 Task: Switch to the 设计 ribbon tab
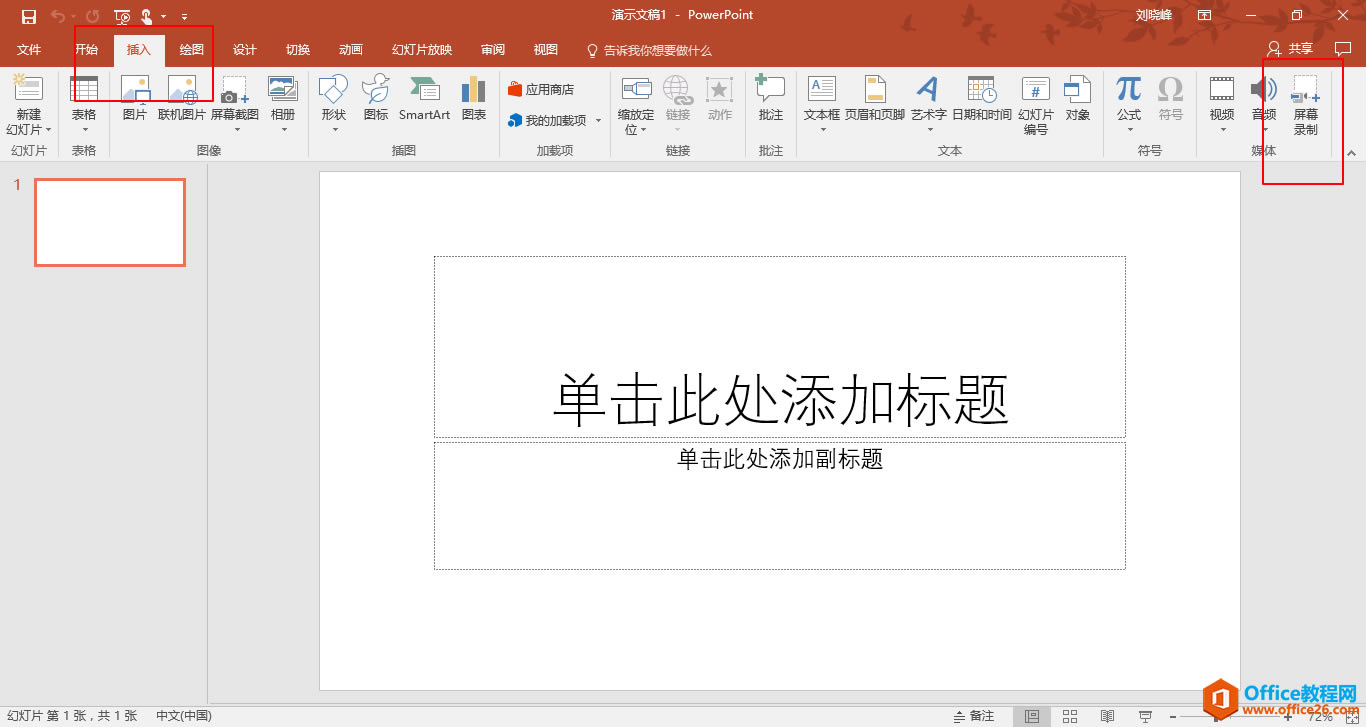tap(245, 48)
